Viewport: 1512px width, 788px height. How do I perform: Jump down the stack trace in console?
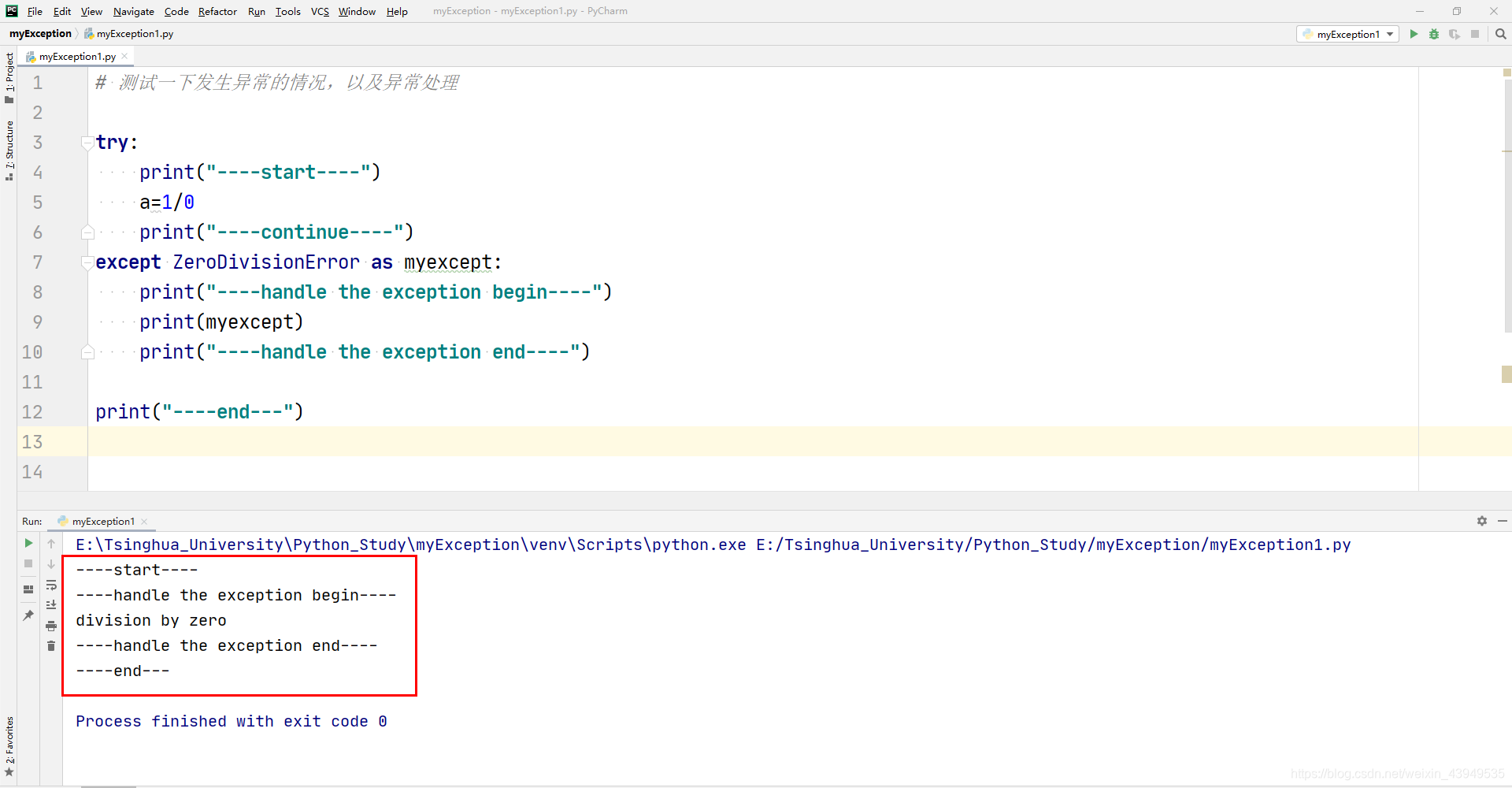point(51,563)
